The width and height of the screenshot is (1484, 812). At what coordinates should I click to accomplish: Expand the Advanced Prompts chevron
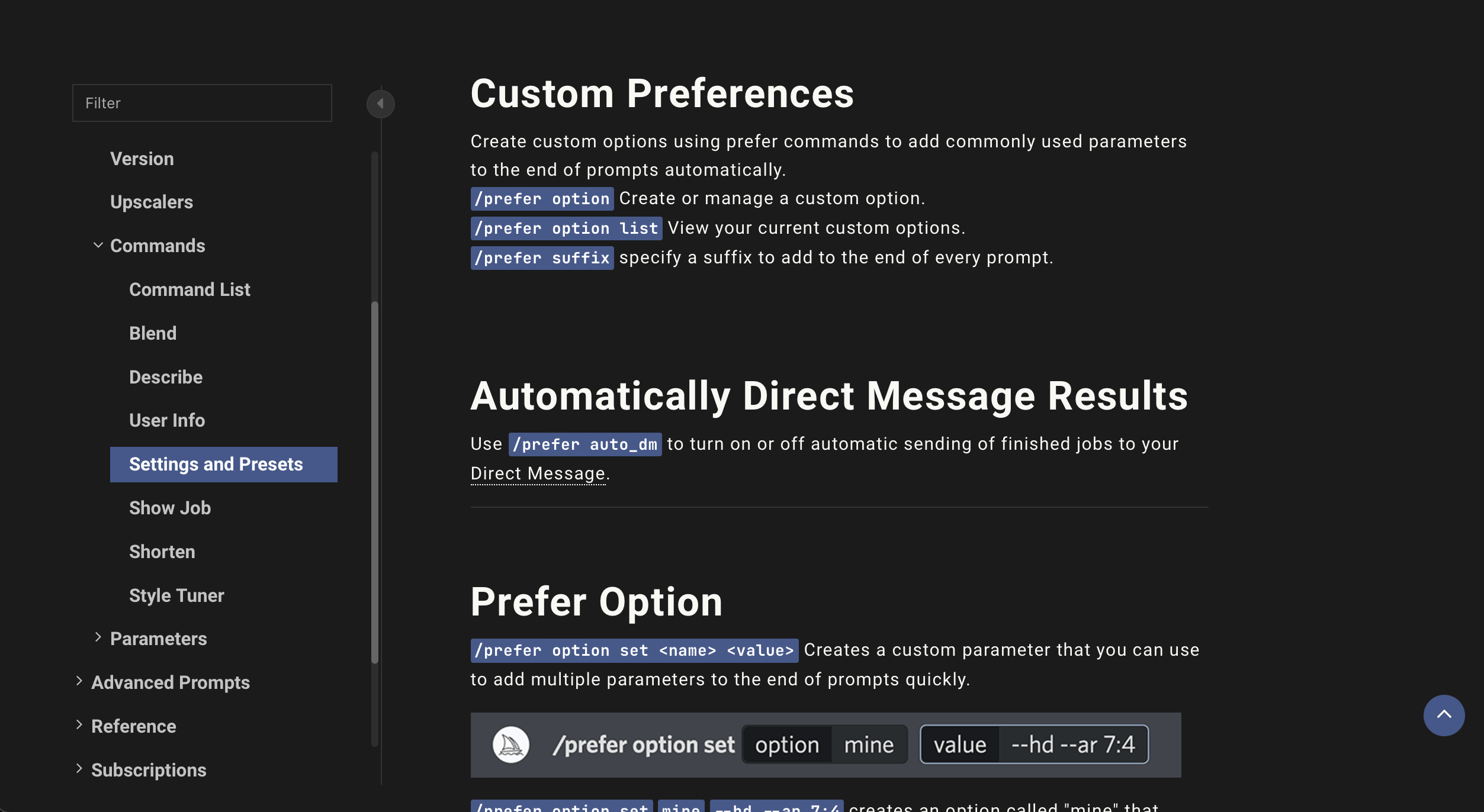pos(79,681)
